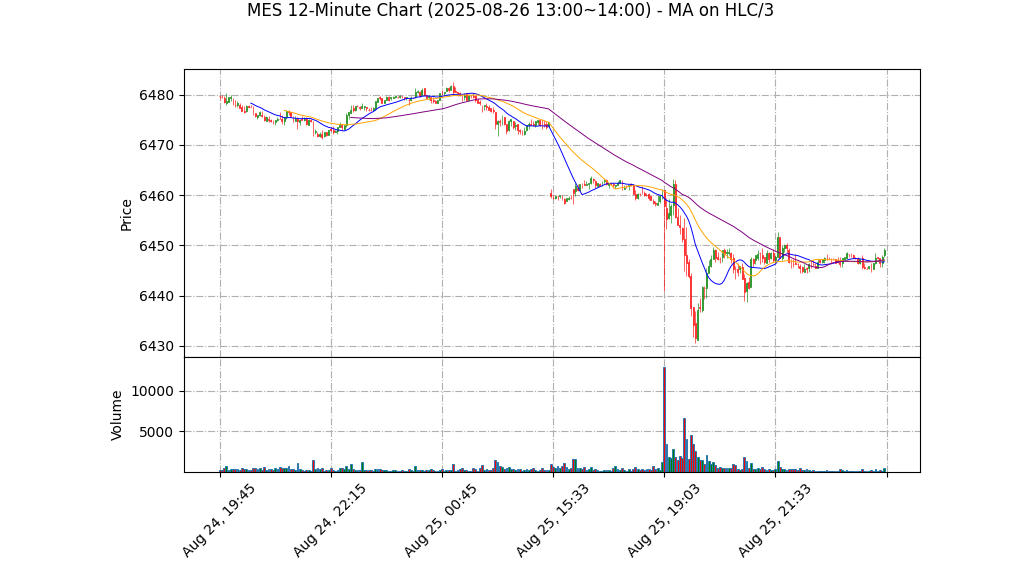
Task: Click the tallest volume spike bar
Action: [x=664, y=419]
